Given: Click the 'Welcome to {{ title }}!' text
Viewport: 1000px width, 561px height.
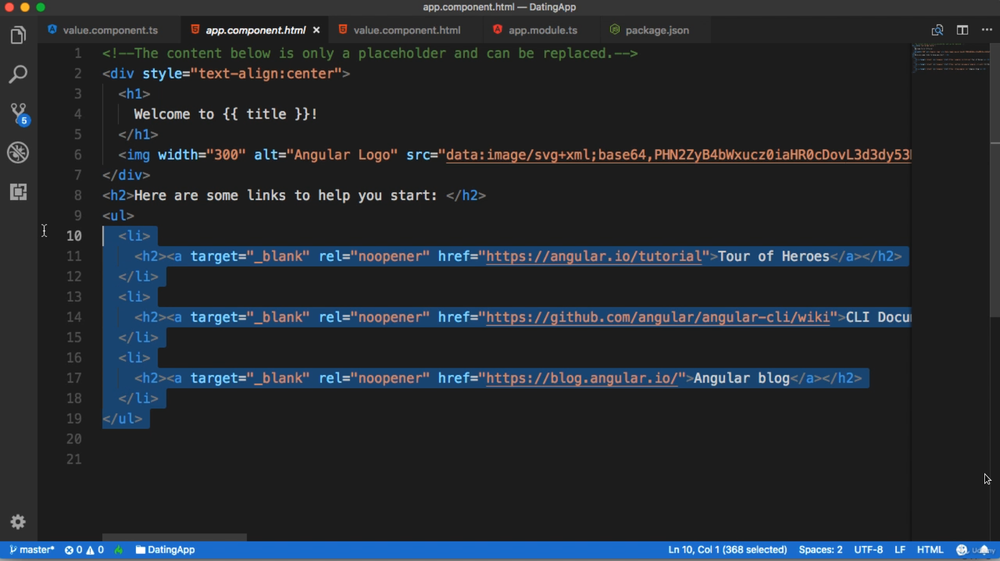Looking at the screenshot, I should tap(225, 114).
